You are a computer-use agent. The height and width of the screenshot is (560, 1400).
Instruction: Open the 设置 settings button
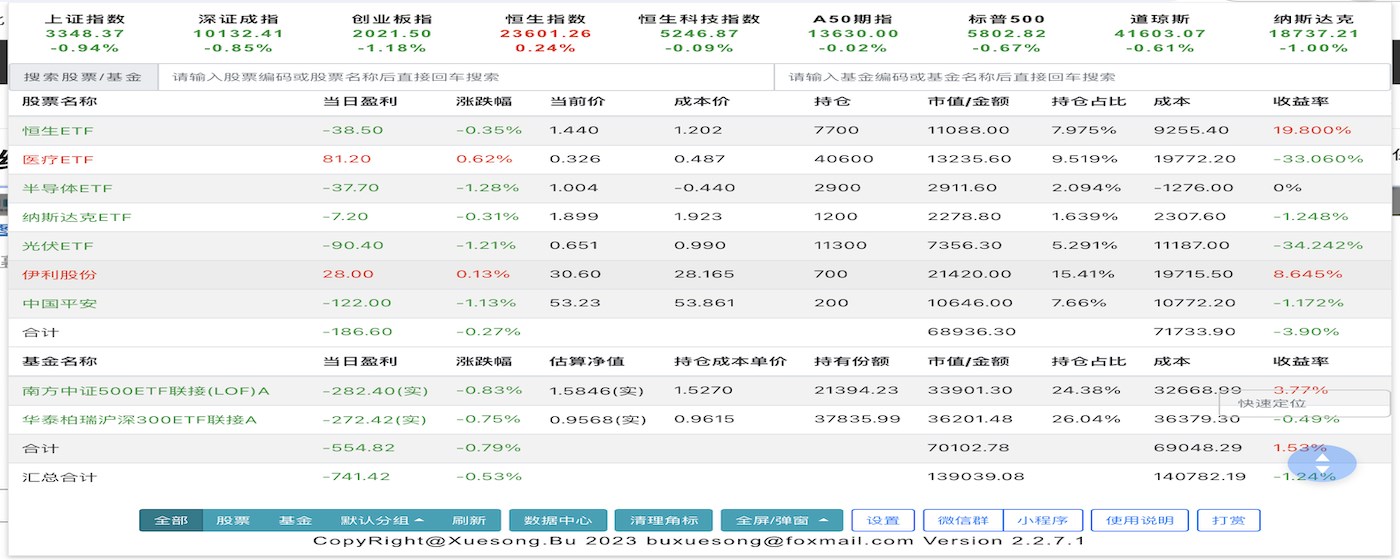883,520
